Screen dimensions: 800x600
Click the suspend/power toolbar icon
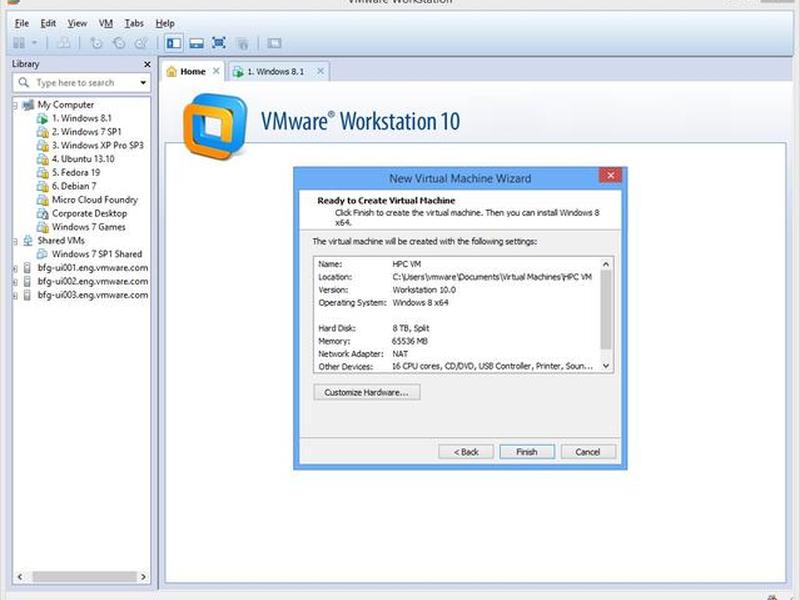tap(19, 43)
